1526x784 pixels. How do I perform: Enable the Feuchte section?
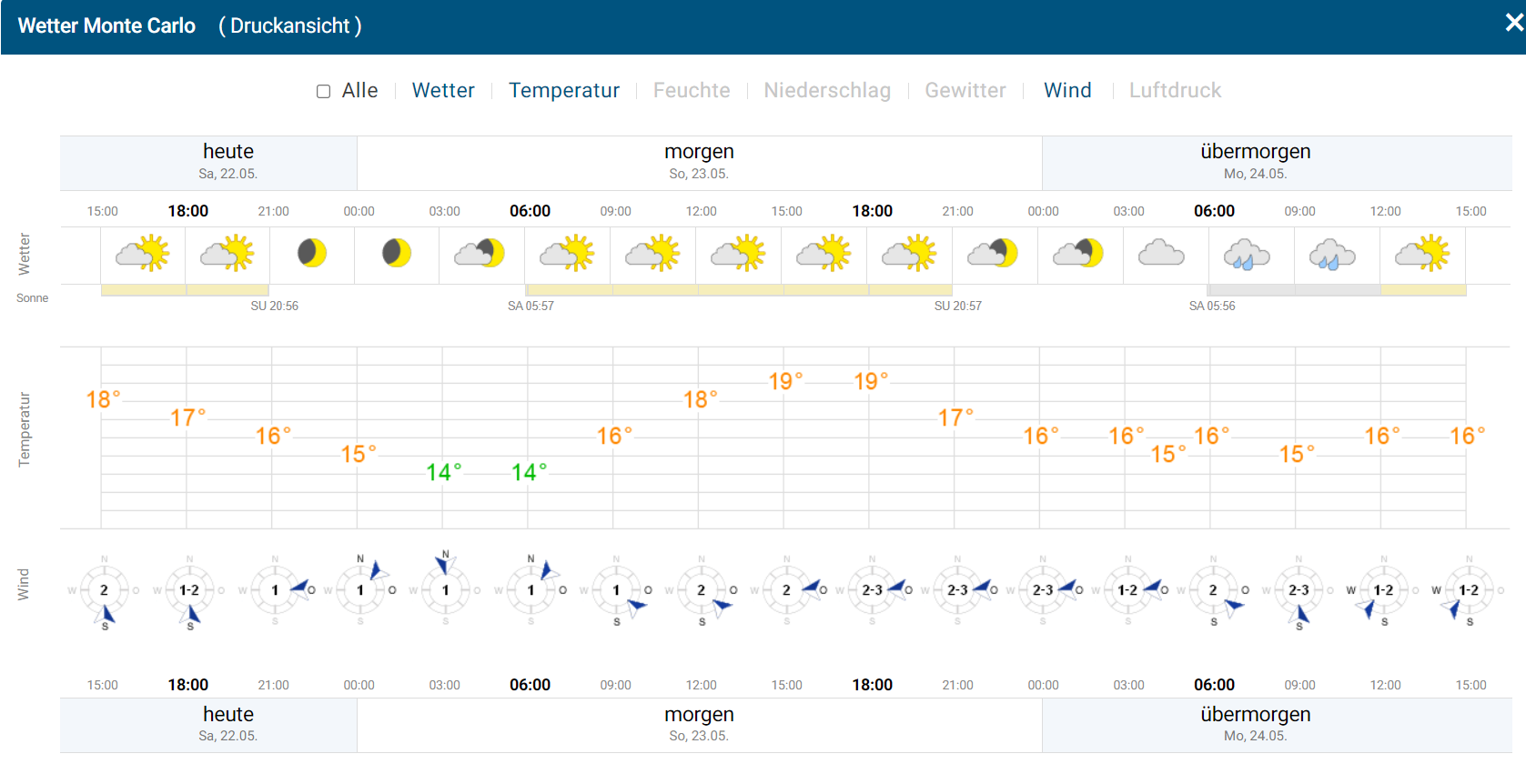(692, 90)
